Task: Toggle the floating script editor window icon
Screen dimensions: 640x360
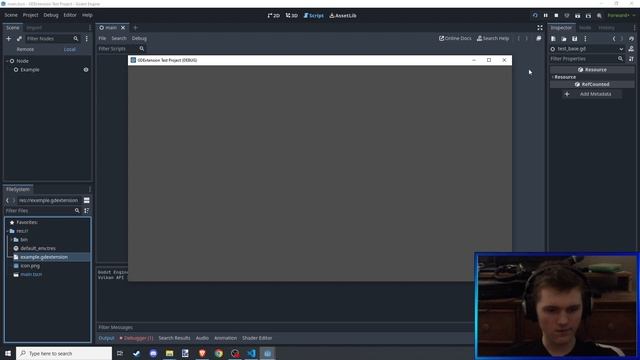Action: click(539, 38)
